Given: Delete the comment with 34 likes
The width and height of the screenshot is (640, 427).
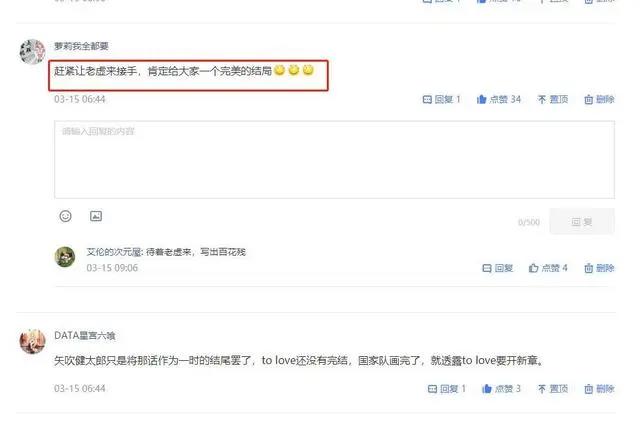Looking at the screenshot, I should click(599, 99).
